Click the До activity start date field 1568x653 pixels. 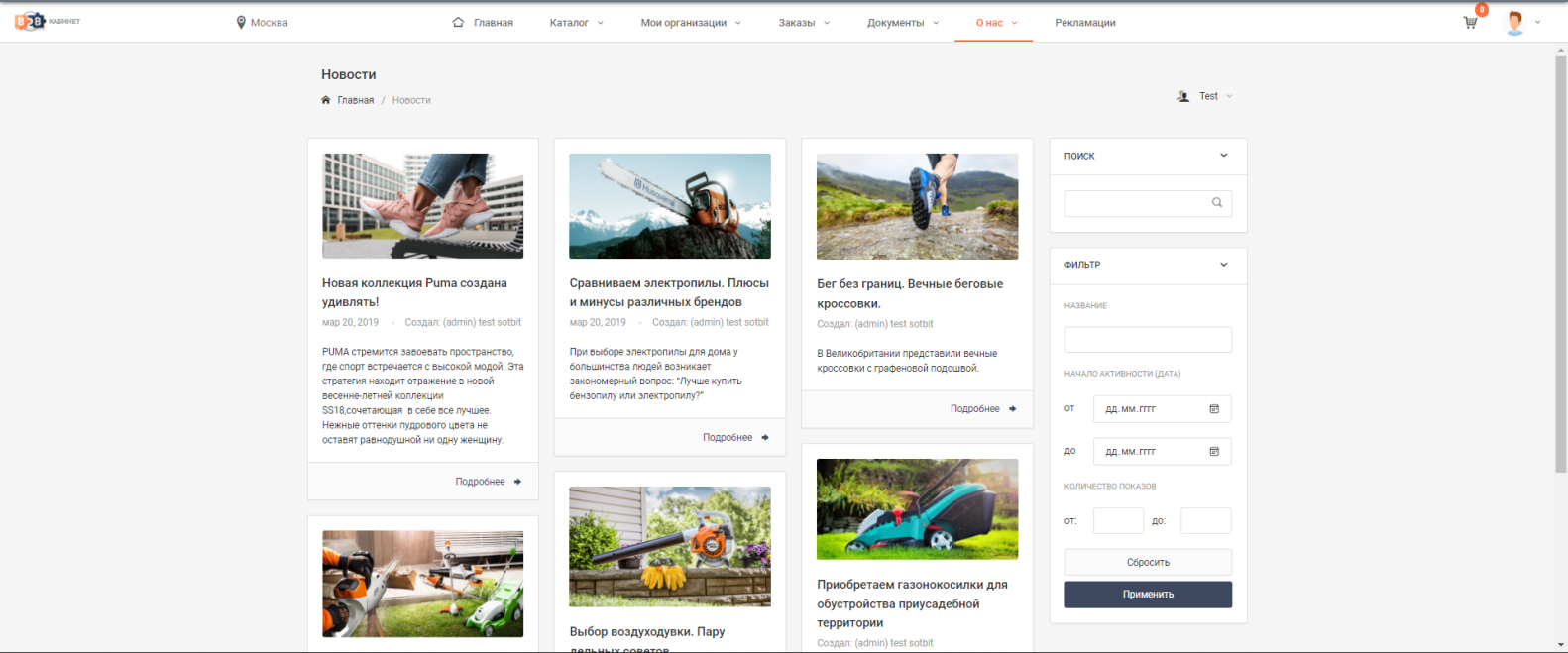coord(1162,452)
